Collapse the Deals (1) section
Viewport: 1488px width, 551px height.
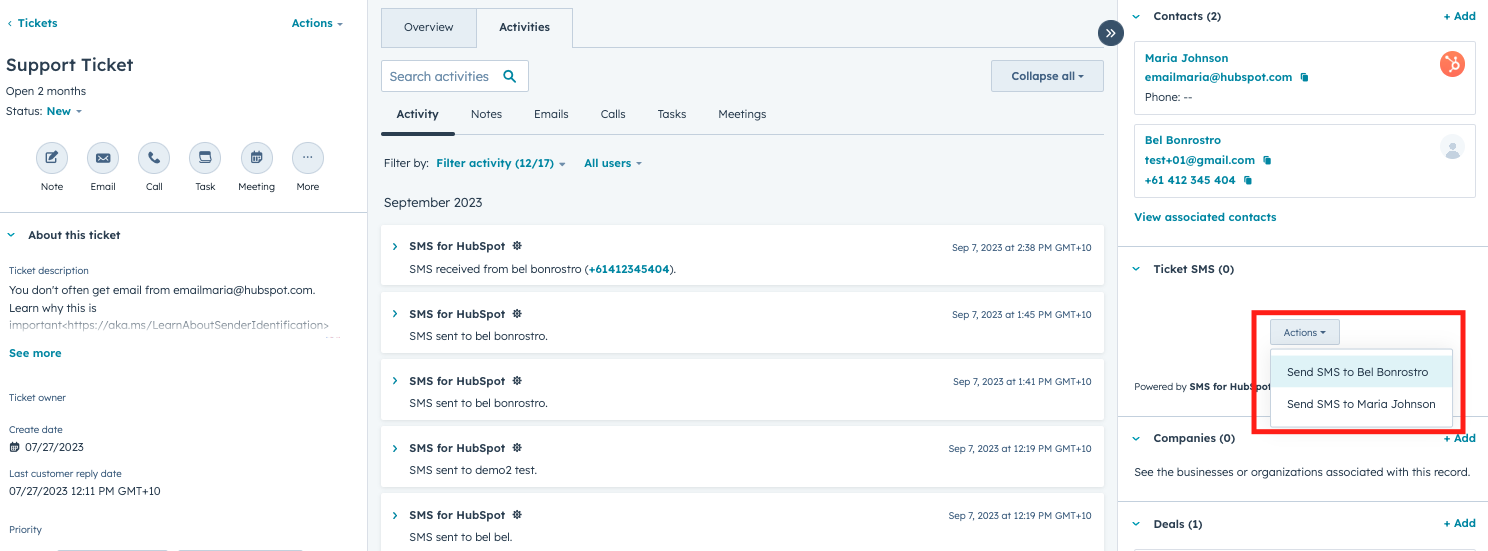(1136, 524)
